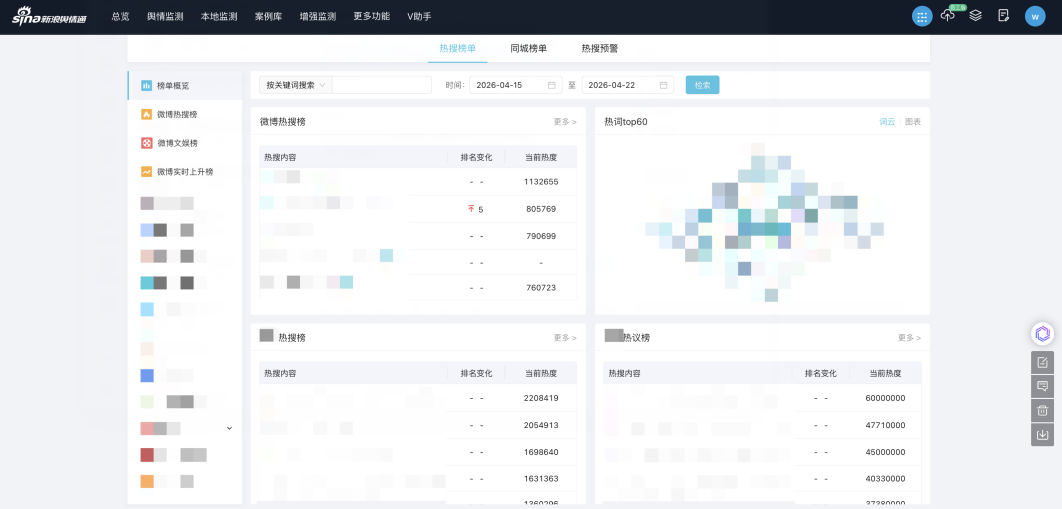1062x509 pixels.
Task: Switch word panel to 图表 view
Action: click(912, 122)
